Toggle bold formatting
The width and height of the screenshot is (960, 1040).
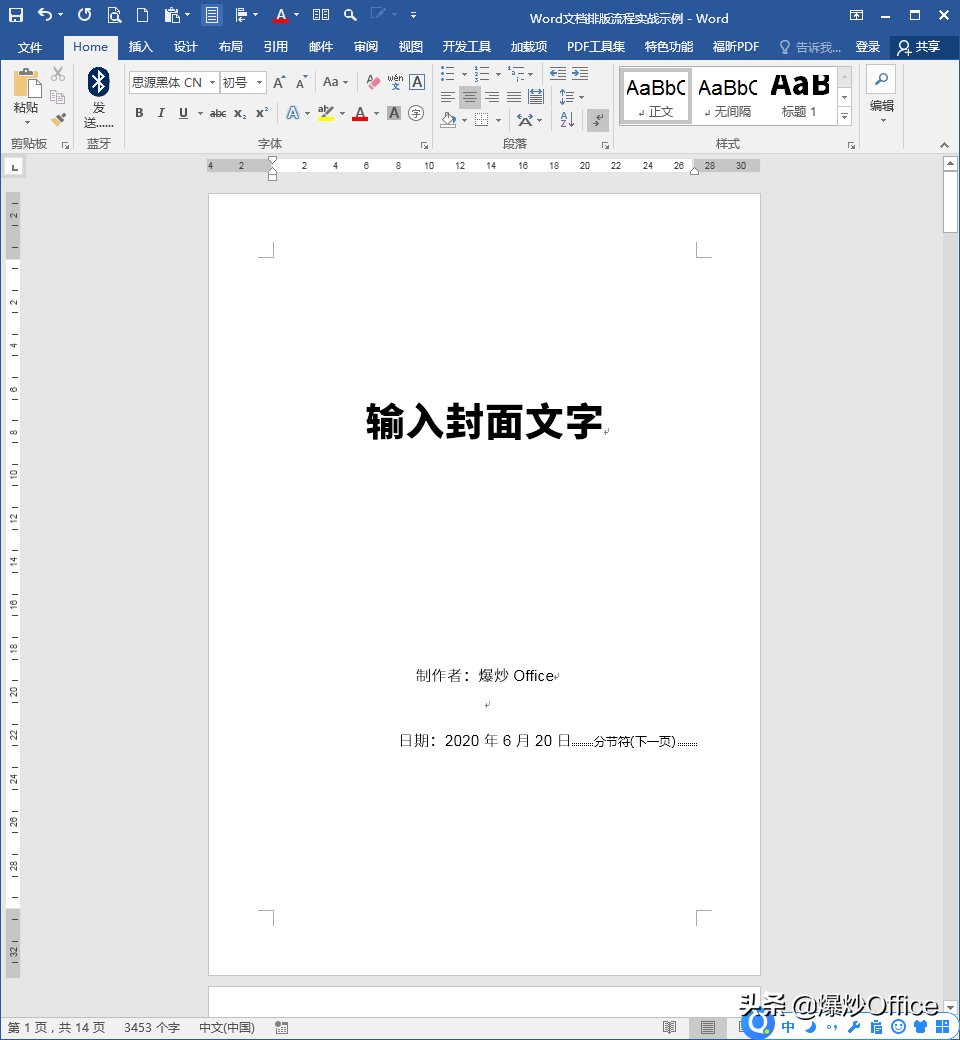pyautogui.click(x=139, y=113)
